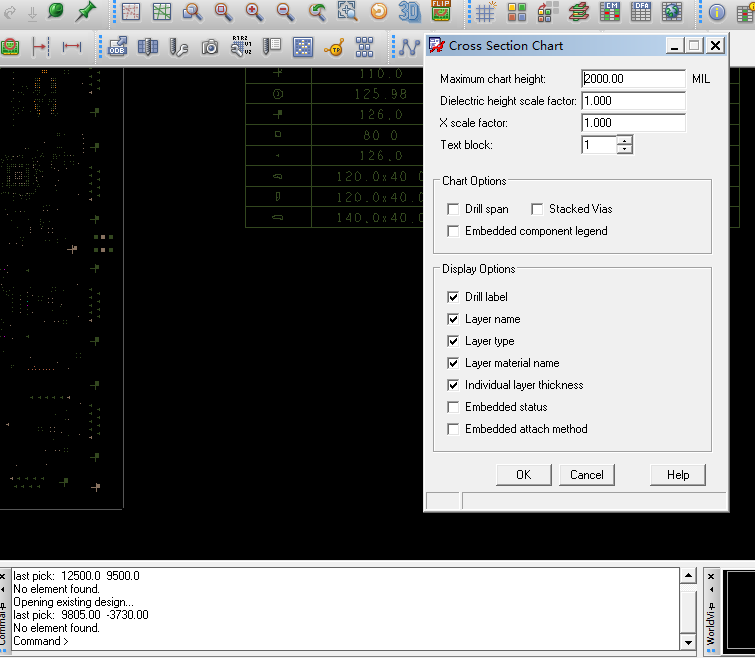Check the Stacked Vias option
The width and height of the screenshot is (755, 658).
538,209
